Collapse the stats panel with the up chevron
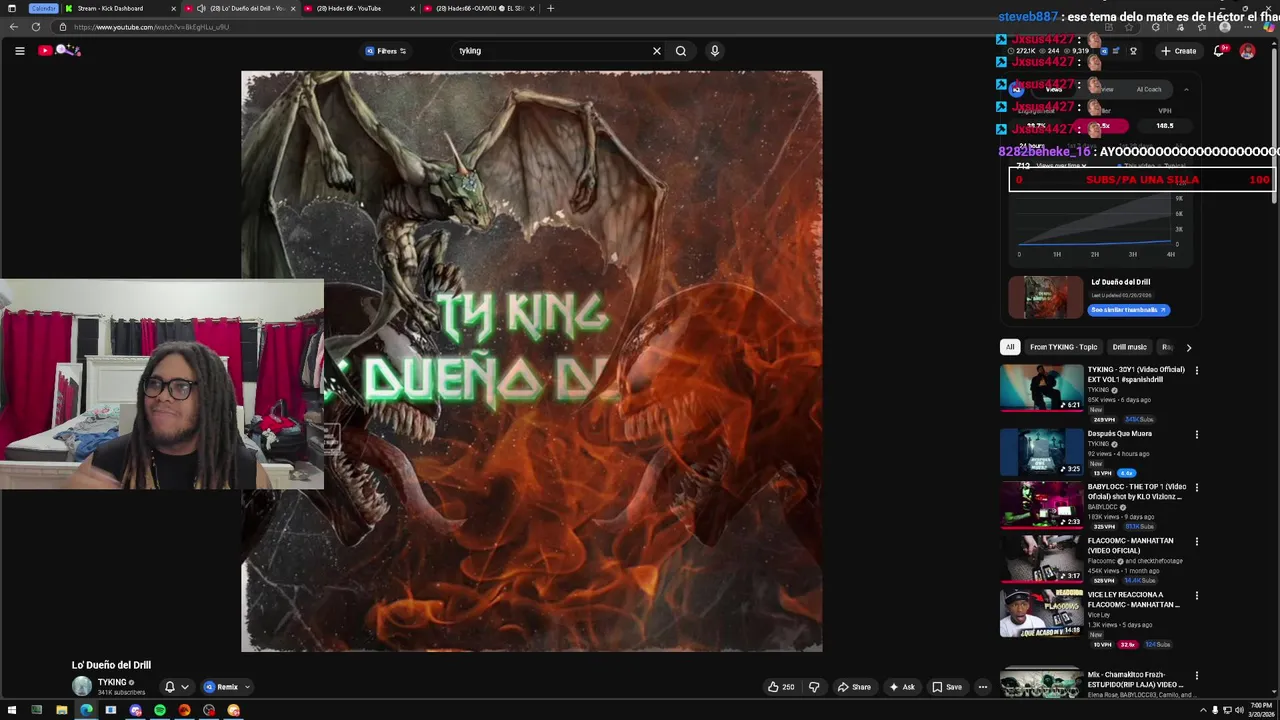 coord(1186,89)
